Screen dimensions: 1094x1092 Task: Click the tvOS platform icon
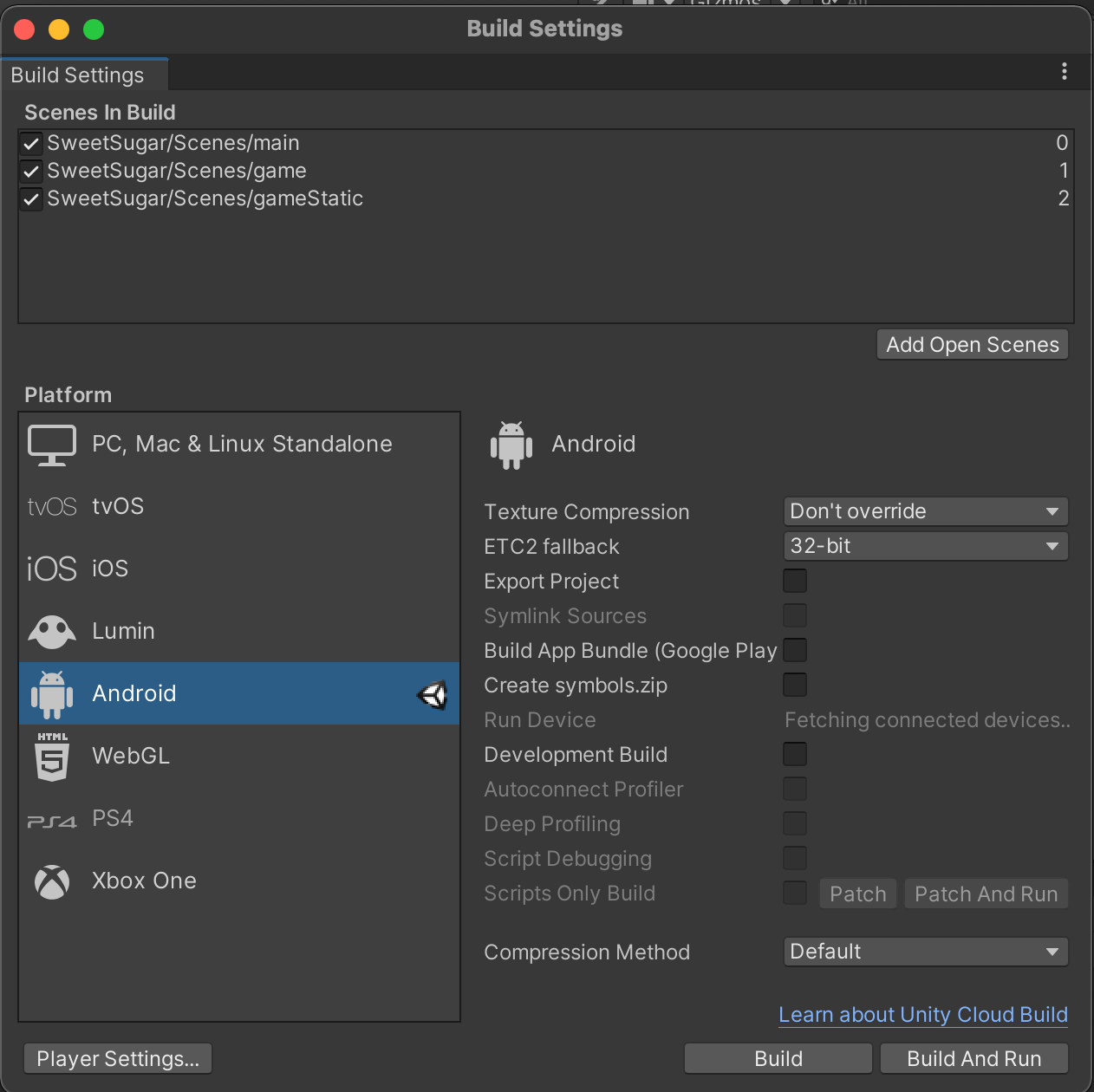point(52,507)
